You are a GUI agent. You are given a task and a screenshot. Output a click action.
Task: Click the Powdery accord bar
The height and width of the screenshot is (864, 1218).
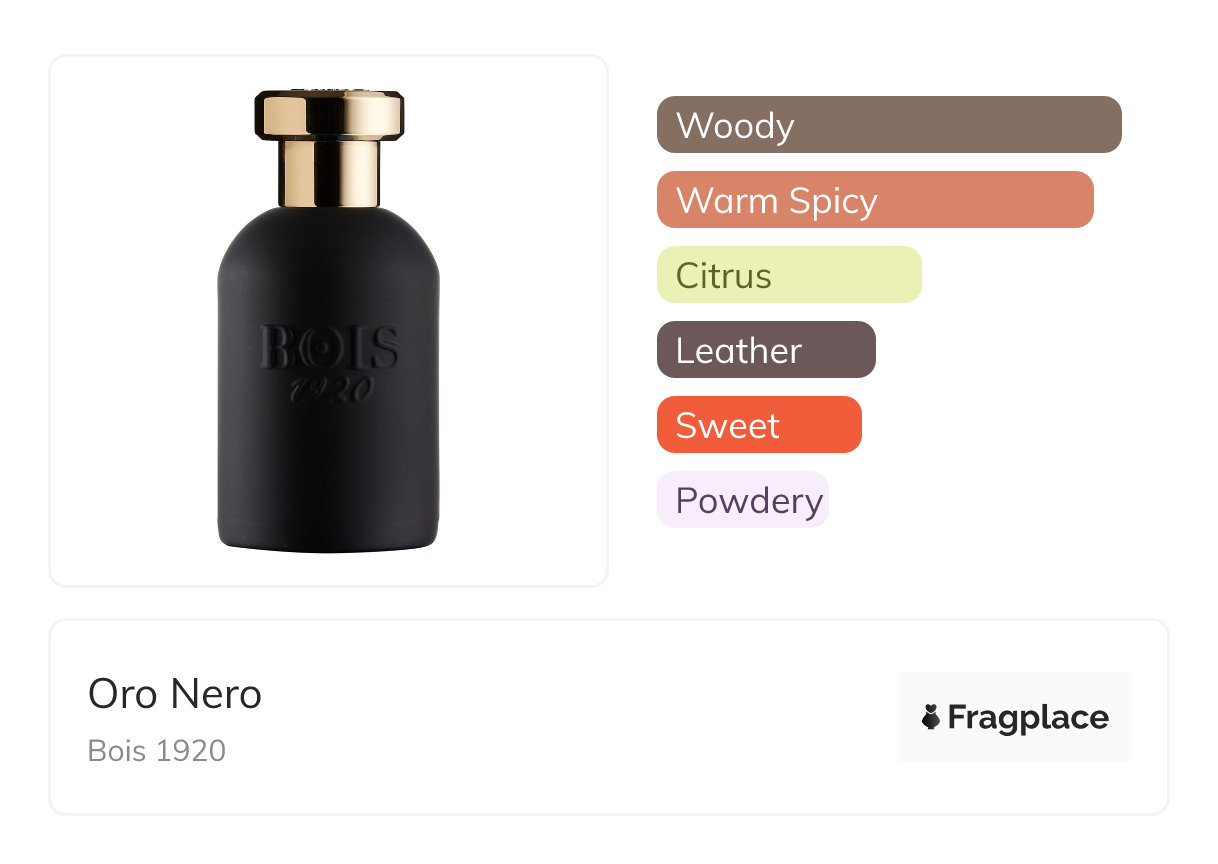coord(742,500)
